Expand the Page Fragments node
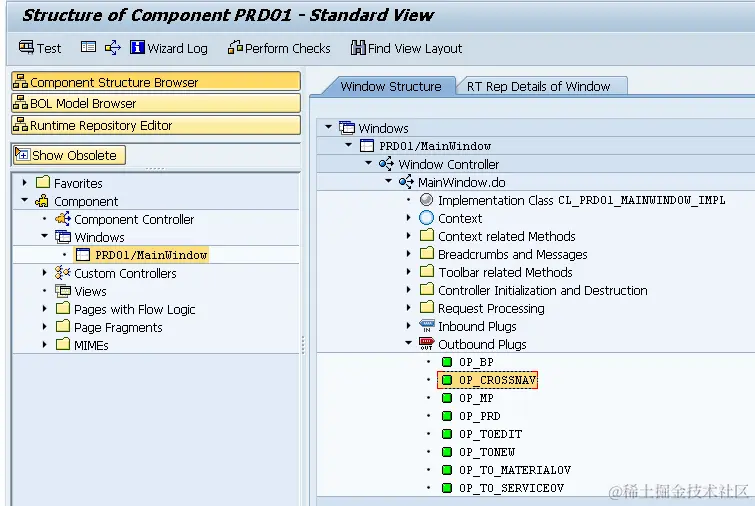The image size is (755, 506). coord(45,326)
